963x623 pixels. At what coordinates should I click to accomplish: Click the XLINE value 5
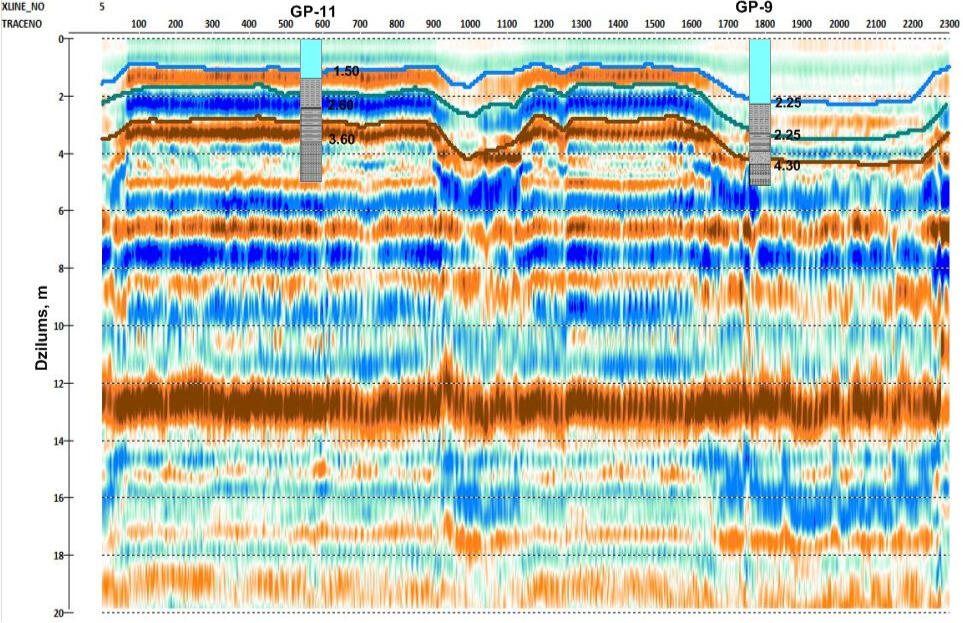tap(103, 7)
